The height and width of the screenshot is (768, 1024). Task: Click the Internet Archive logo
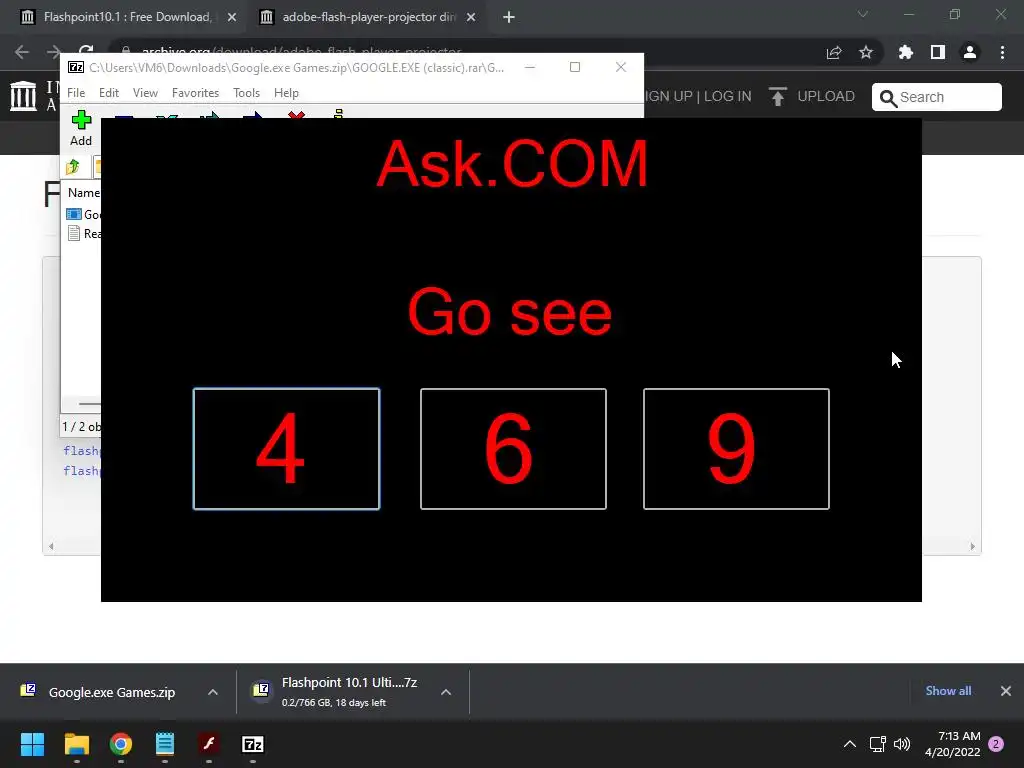[x=24, y=96]
